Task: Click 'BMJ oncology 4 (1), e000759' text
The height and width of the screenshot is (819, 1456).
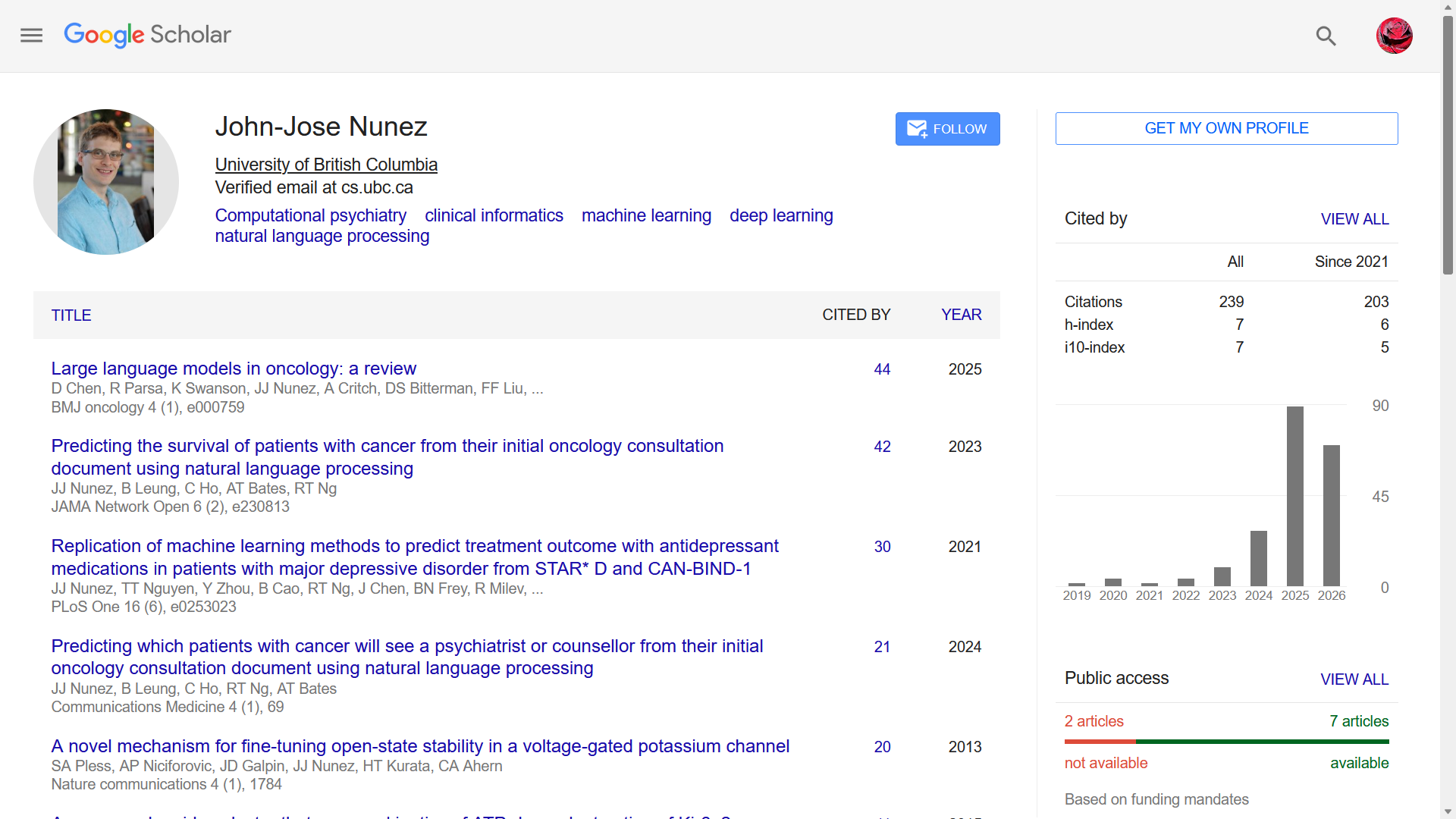Action: click(x=148, y=407)
